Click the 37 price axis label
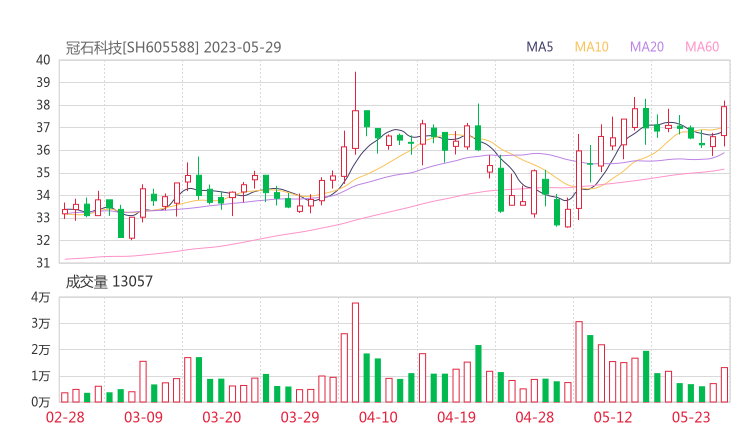Image resolution: width=740 pixels, height=440 pixels. click(x=43, y=127)
